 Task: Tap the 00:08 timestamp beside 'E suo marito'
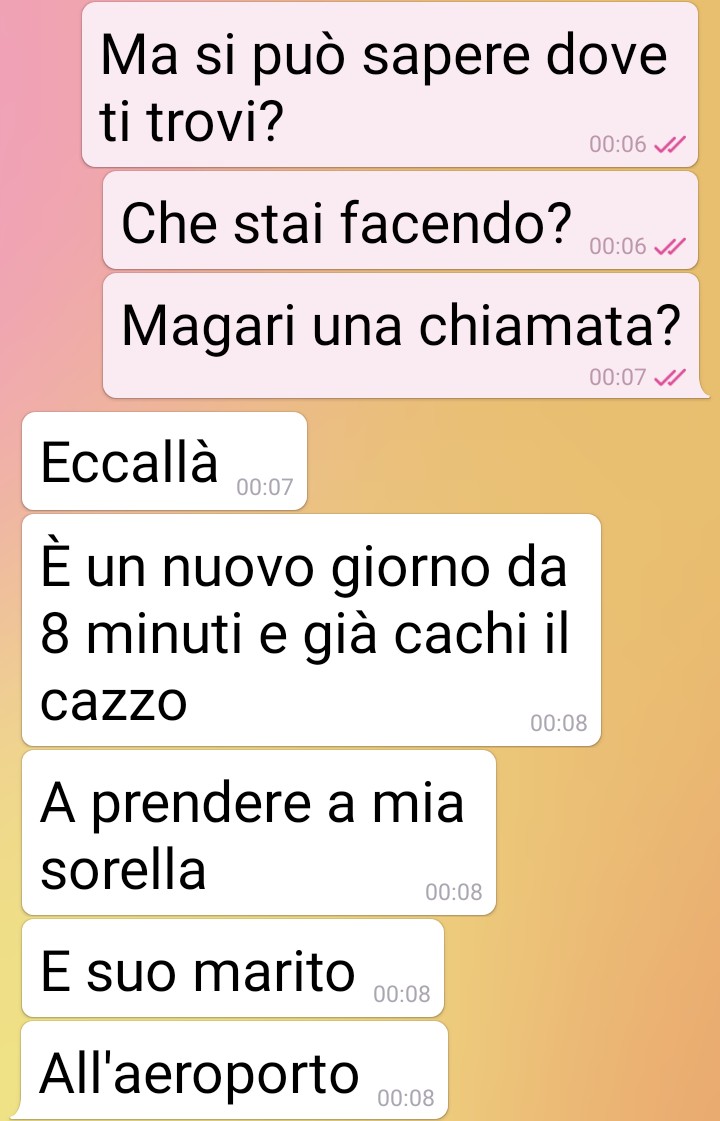(x=402, y=994)
